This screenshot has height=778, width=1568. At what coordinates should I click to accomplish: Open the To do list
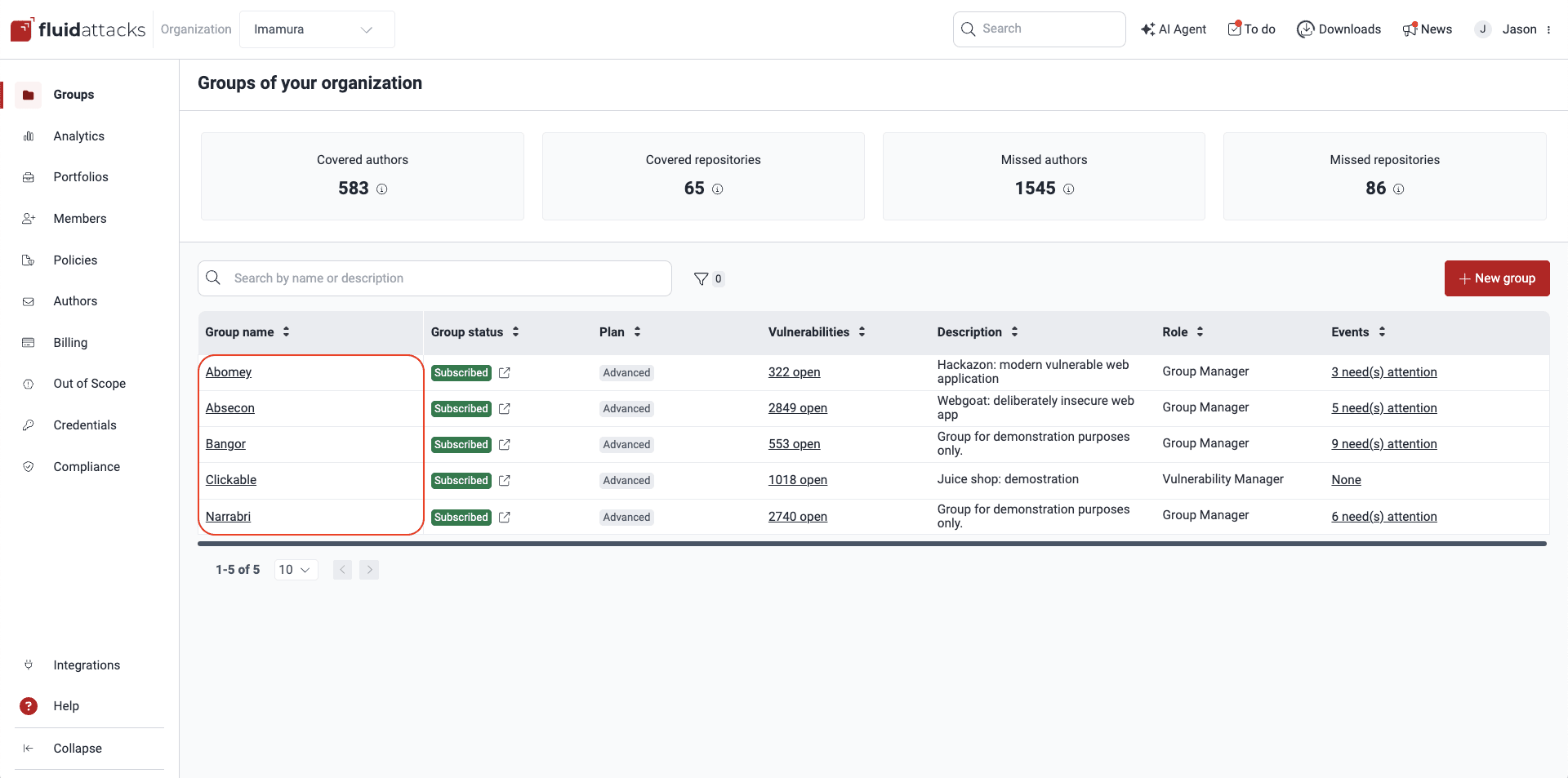[x=1251, y=29]
